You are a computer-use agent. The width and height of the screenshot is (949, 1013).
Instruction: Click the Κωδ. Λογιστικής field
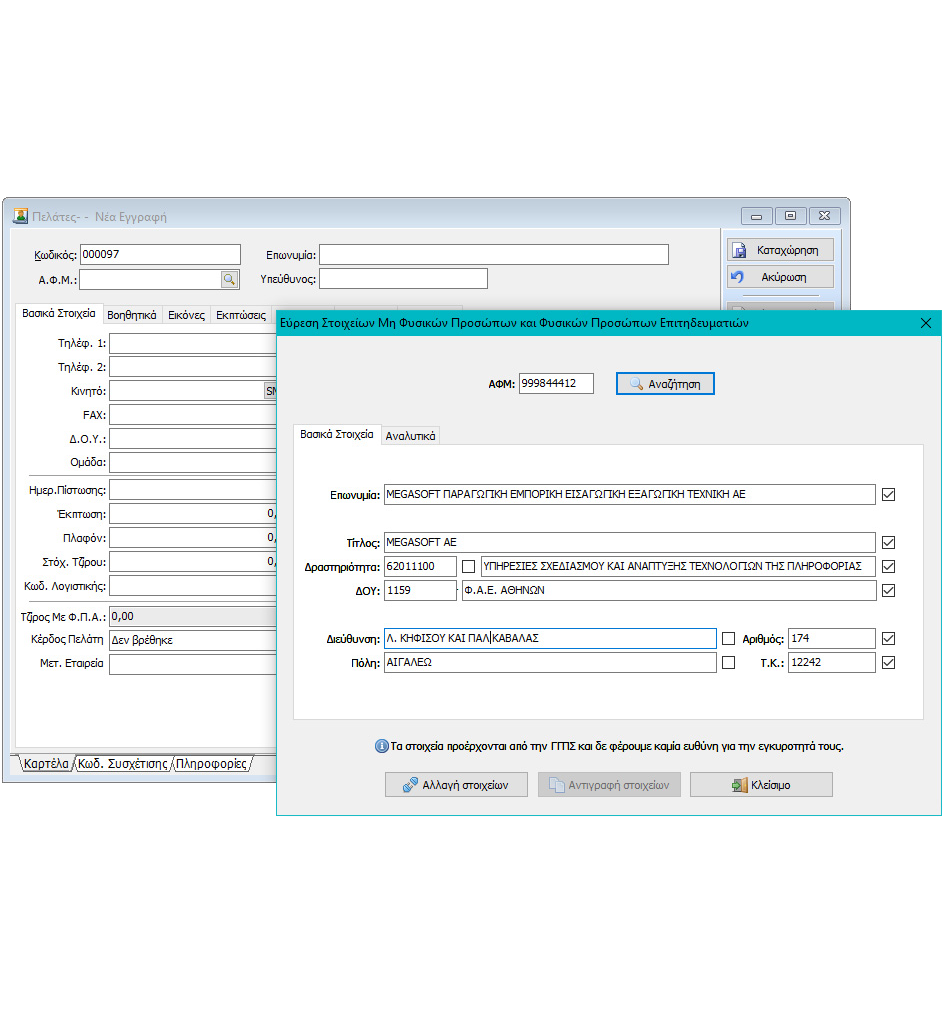pos(193,586)
